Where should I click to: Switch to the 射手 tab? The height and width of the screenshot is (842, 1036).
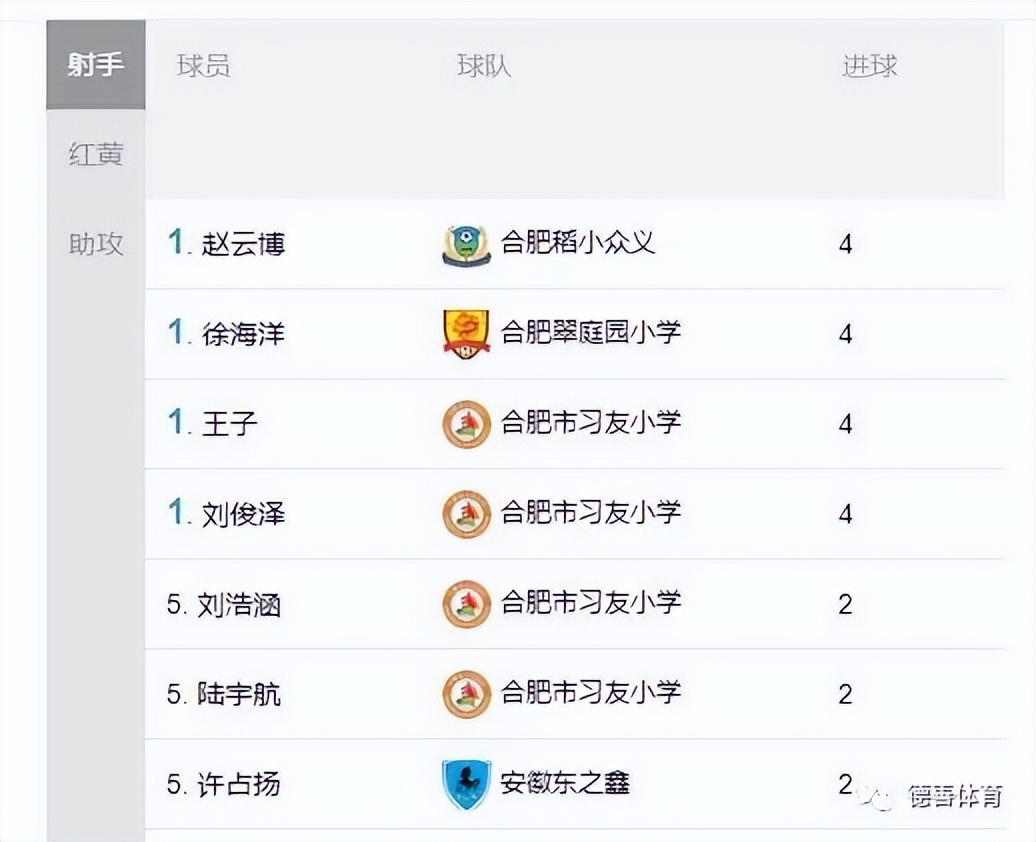95,63
